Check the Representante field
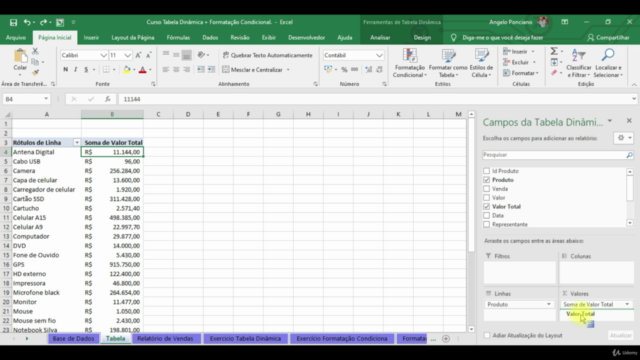The width and height of the screenshot is (640, 360). [486, 224]
